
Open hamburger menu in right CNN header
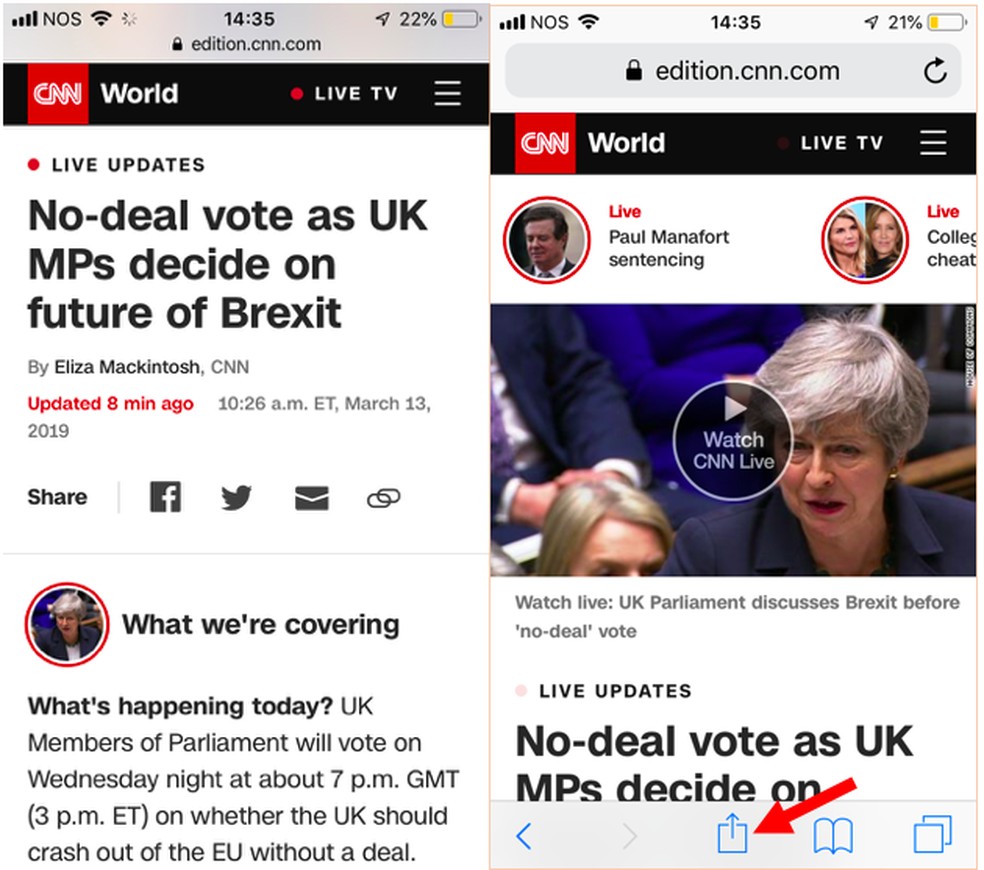[932, 142]
